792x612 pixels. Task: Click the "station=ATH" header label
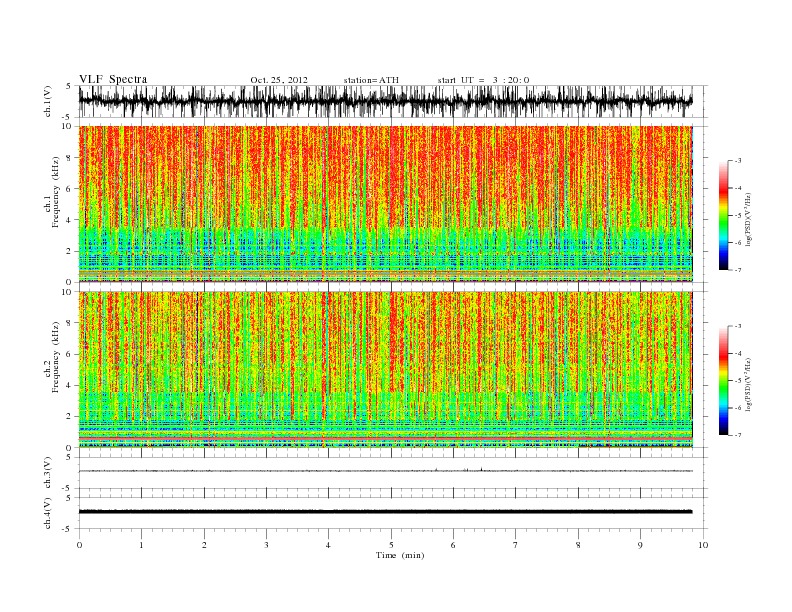tap(371, 80)
